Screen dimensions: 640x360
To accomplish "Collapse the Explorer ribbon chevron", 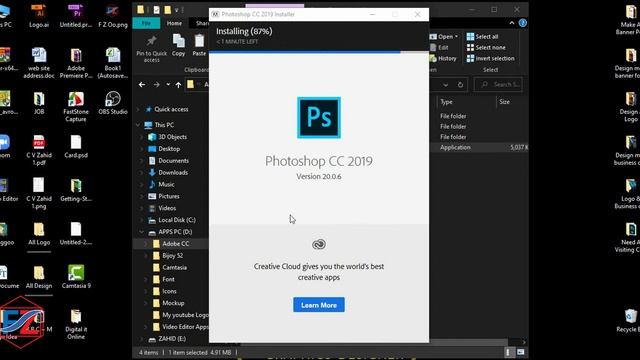I will [x=512, y=23].
